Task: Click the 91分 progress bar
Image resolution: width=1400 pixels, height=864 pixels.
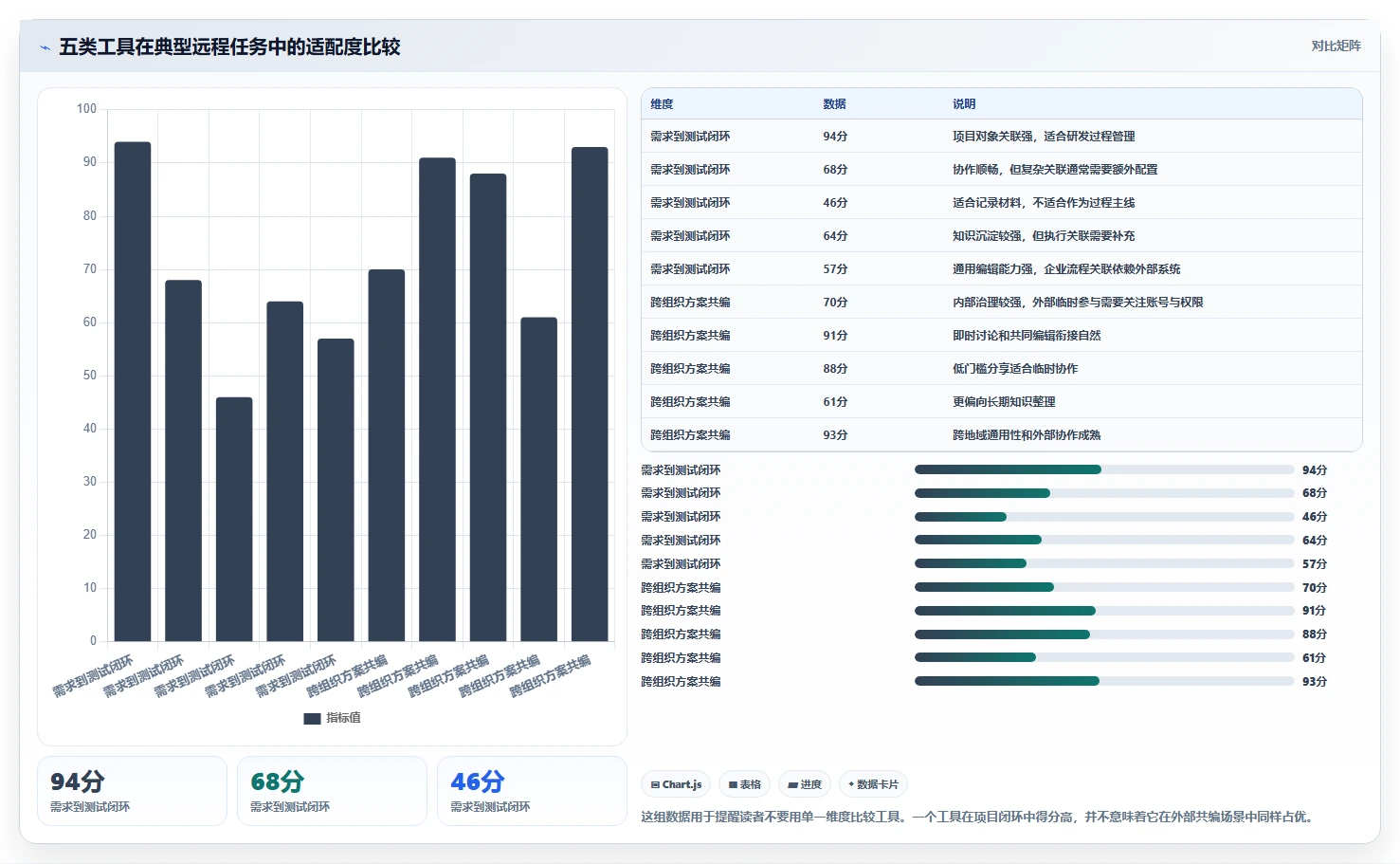Action: [x=1104, y=611]
